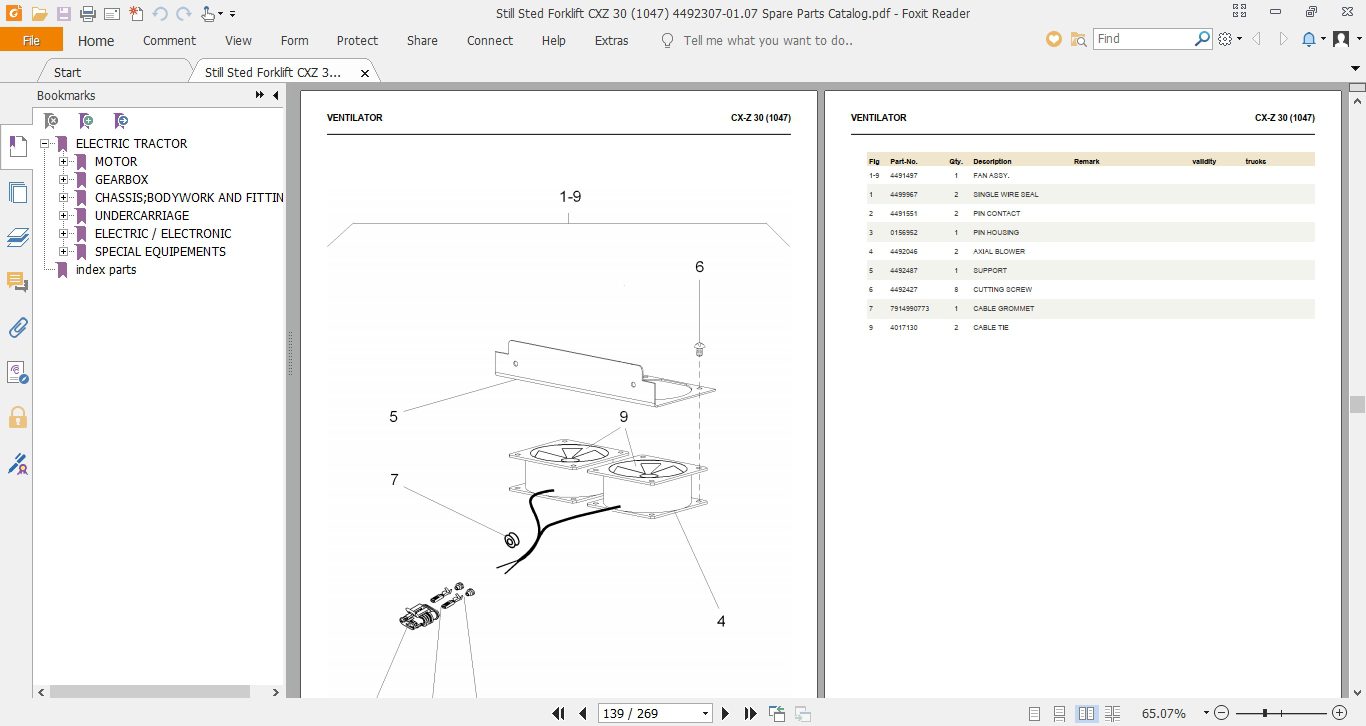This screenshot has width=1366, height=726.
Task: Enable continuous facing view mode
Action: [x=1112, y=713]
